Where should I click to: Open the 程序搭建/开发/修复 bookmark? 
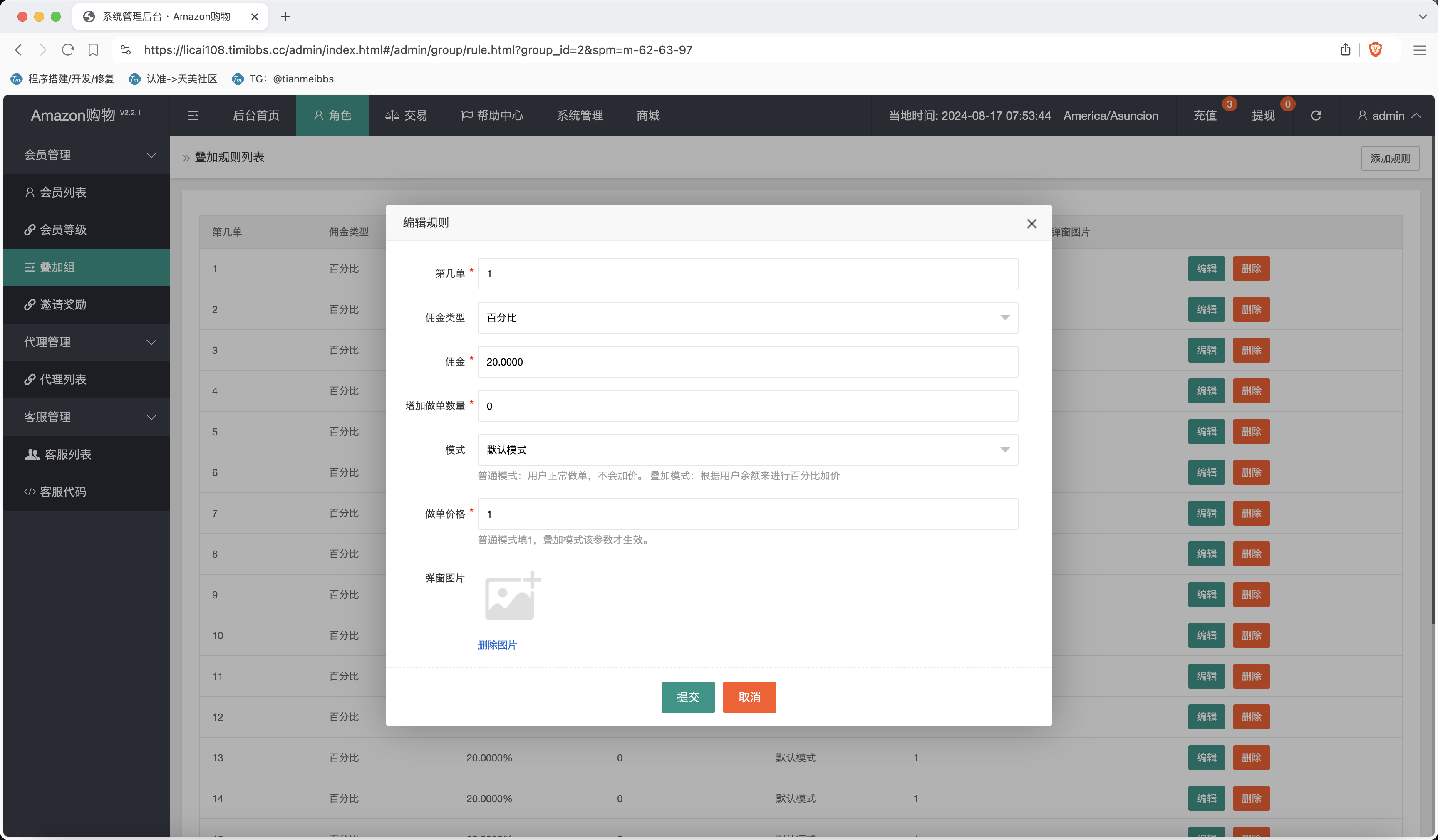pos(63,79)
